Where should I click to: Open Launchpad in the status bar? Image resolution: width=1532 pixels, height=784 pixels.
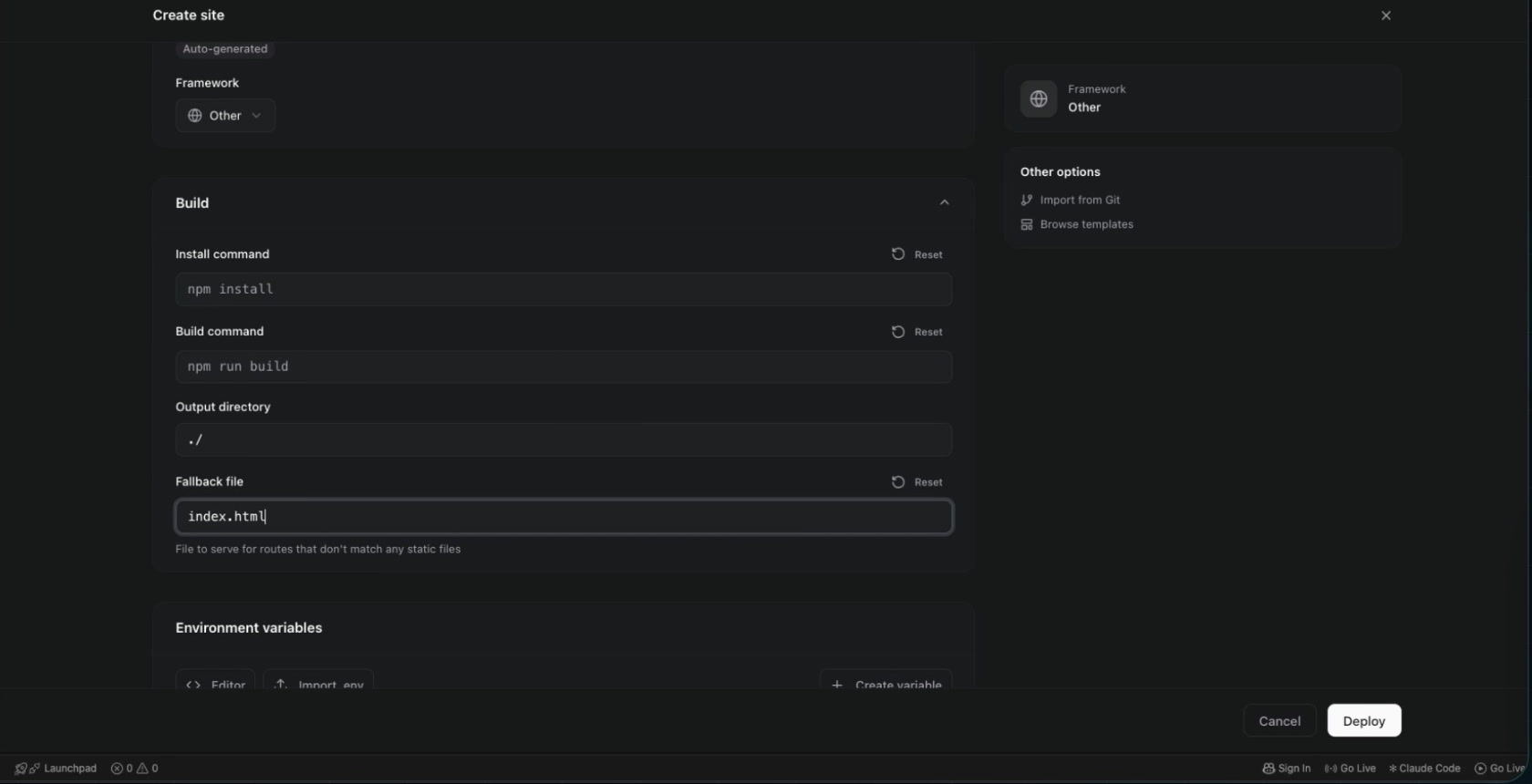coord(57,769)
